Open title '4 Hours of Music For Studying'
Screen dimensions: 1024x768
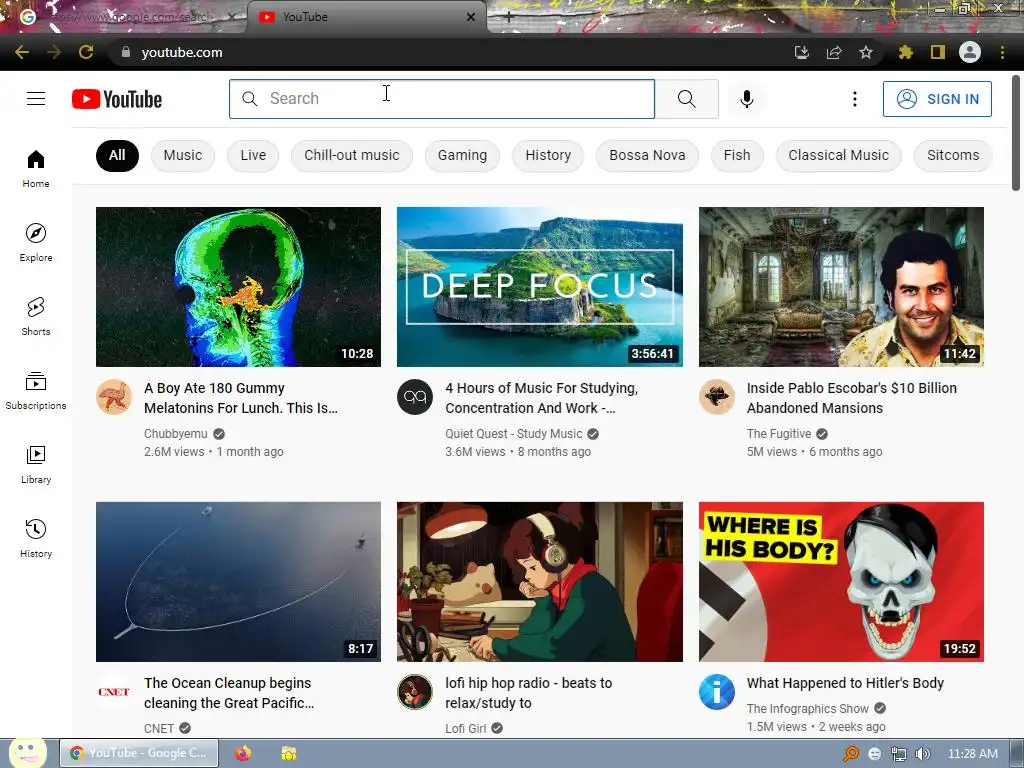point(541,398)
